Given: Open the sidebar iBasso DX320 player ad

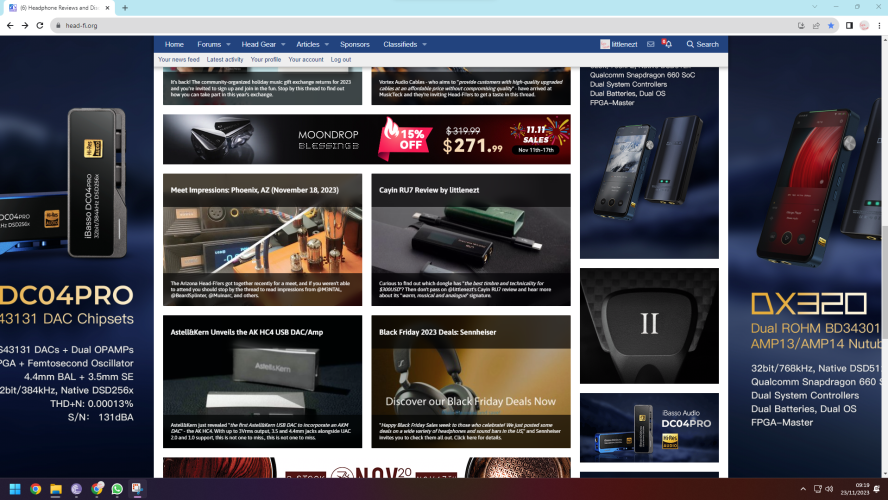Looking at the screenshot, I should coord(649,163).
